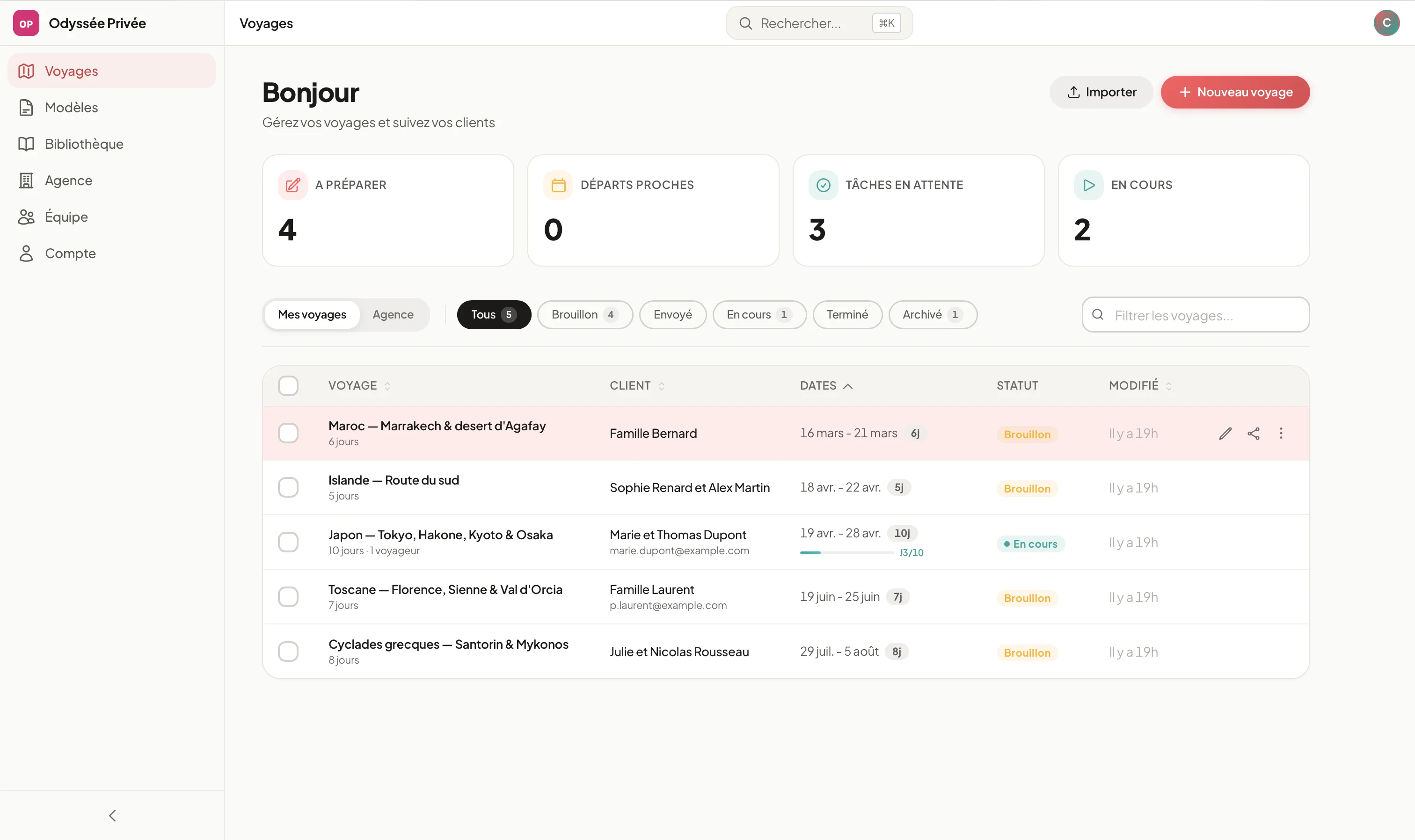Check the Cyclades grecques row checkbox
Screen dimensions: 1415x840
[x=289, y=652]
